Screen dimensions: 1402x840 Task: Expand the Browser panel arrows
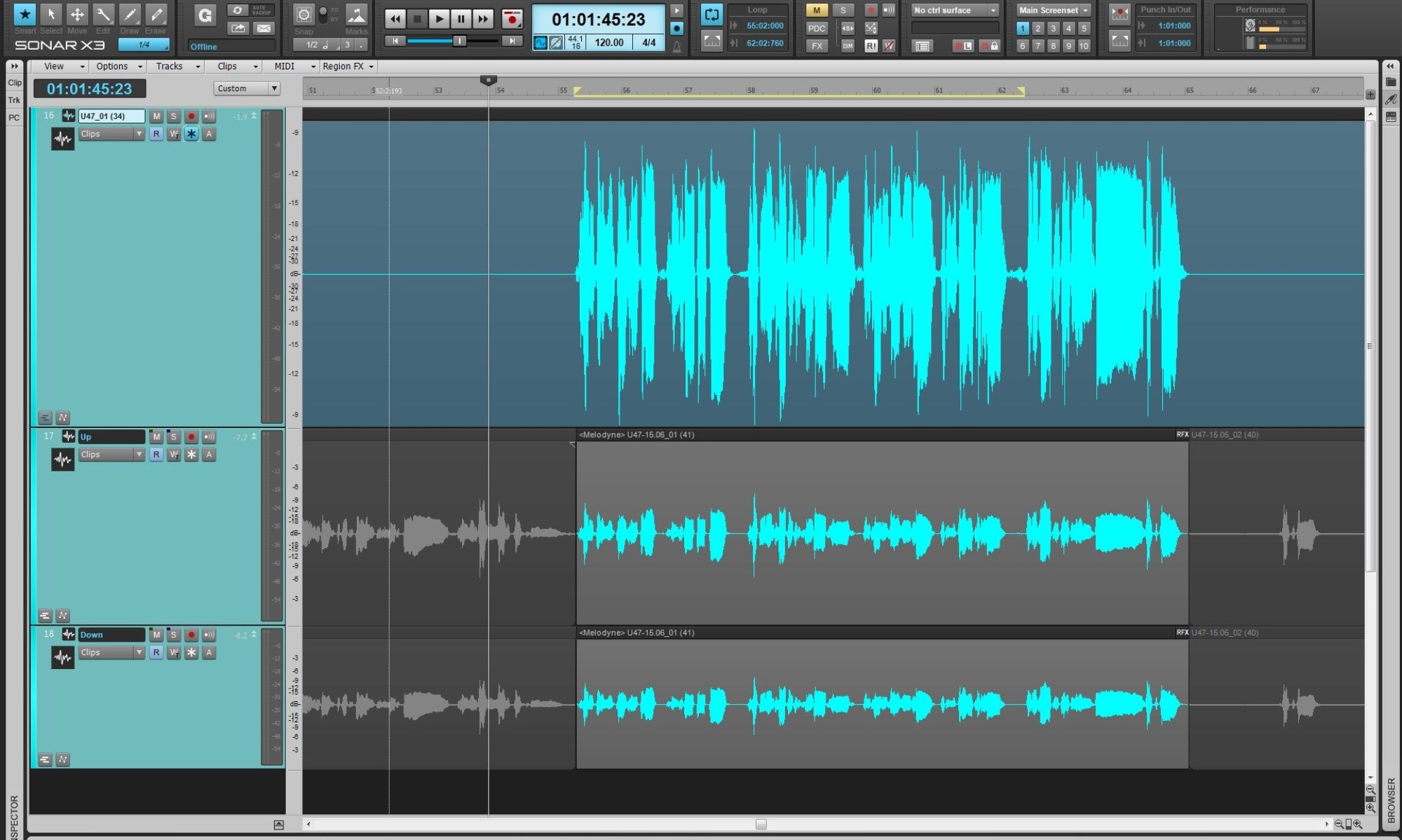[1390, 67]
